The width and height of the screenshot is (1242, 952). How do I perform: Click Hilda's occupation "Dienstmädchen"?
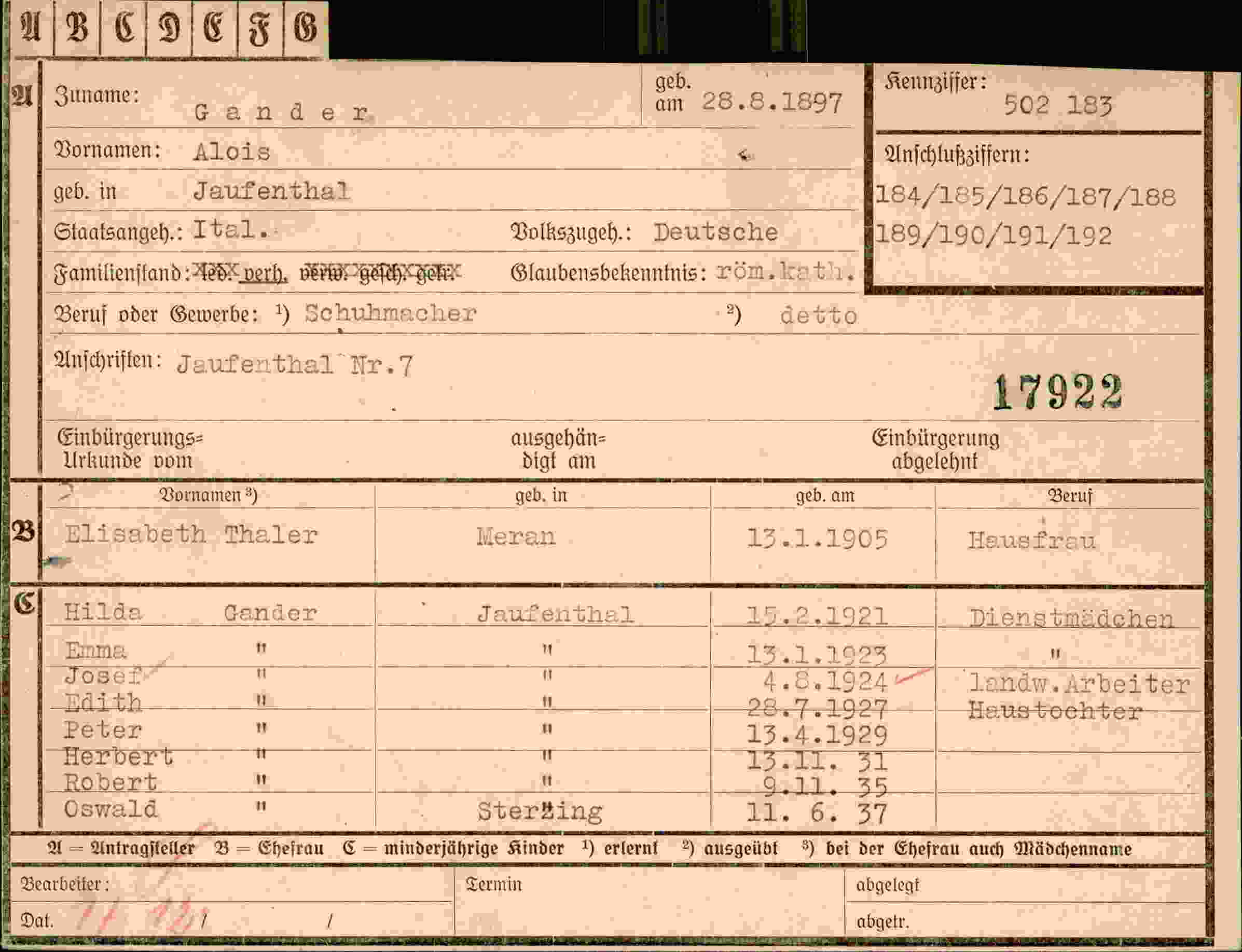tap(1071, 619)
